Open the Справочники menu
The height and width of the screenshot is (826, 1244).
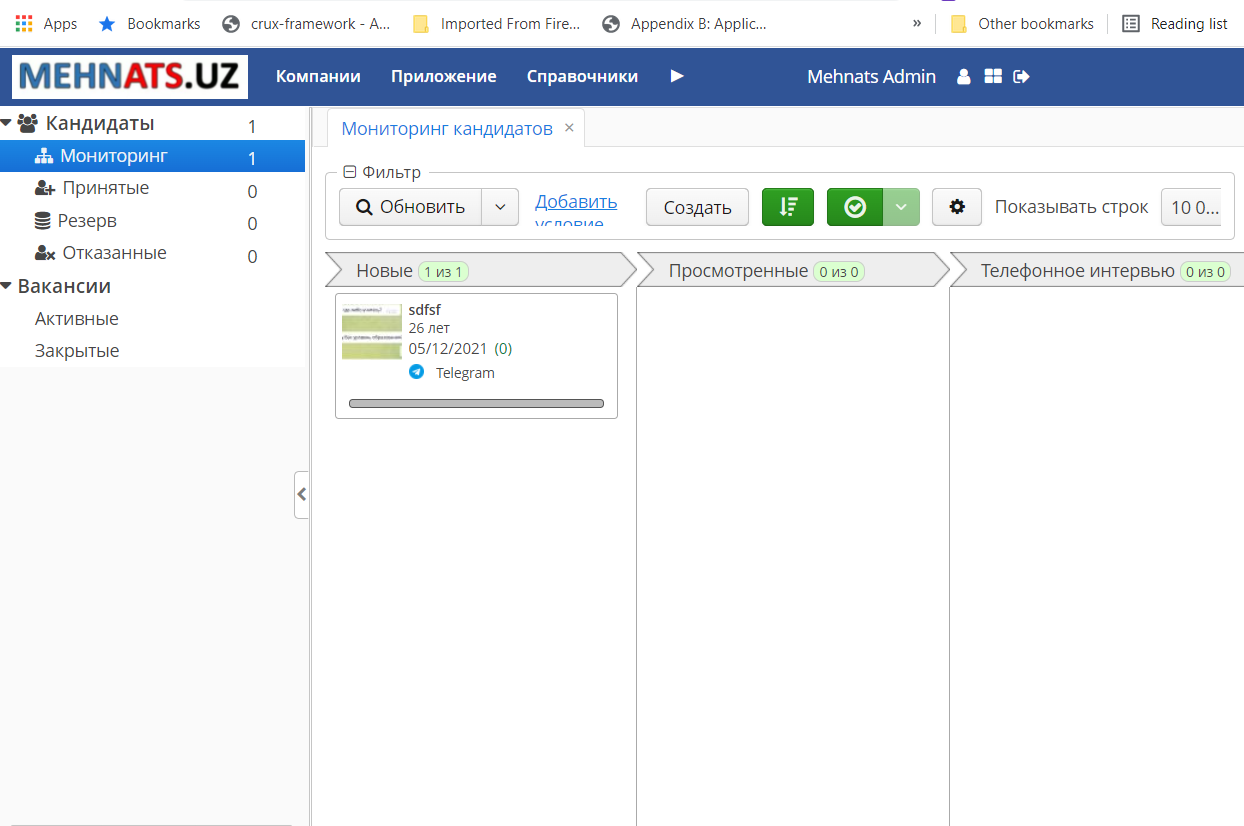click(x=582, y=76)
